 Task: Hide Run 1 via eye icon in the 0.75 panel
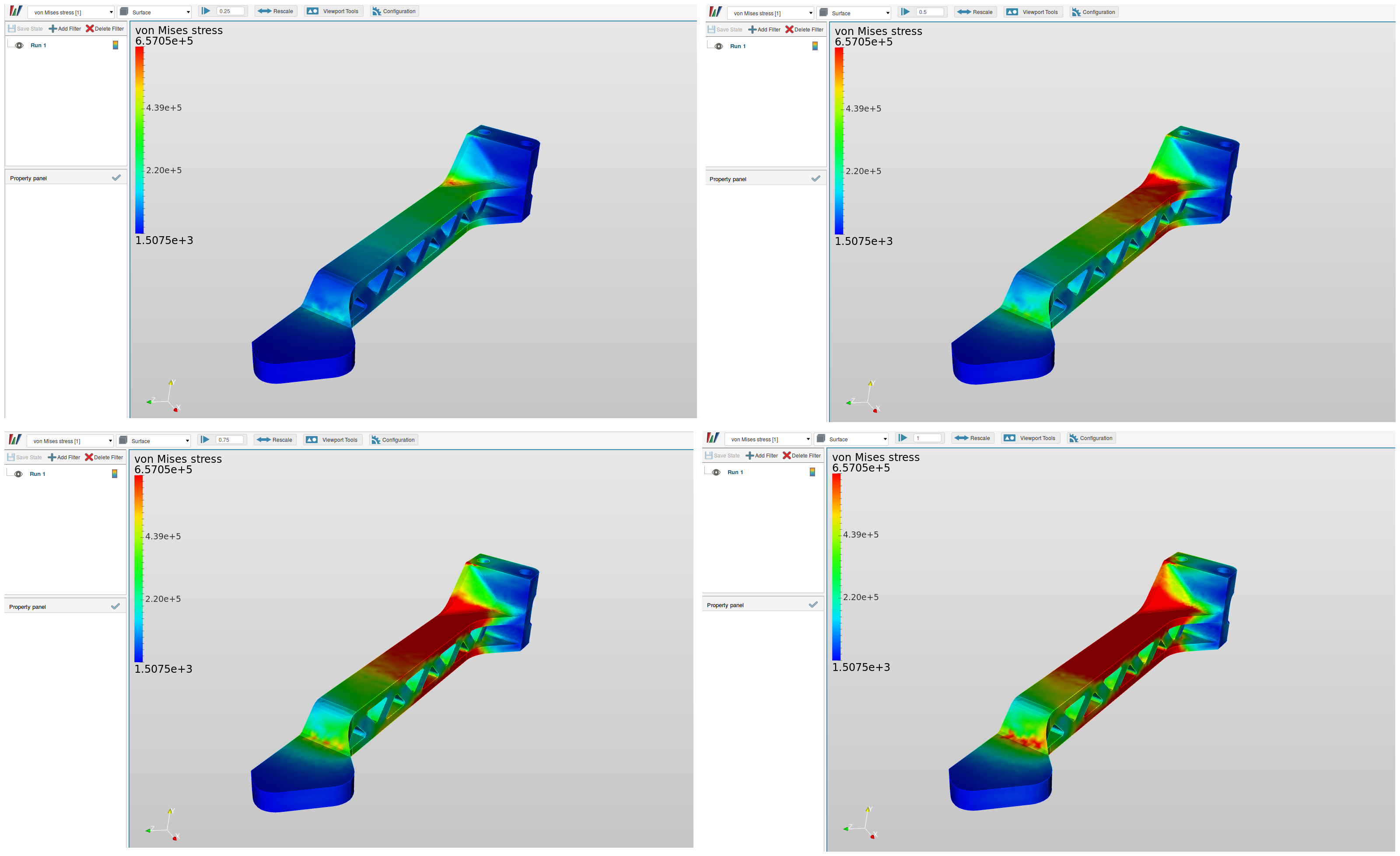18,474
